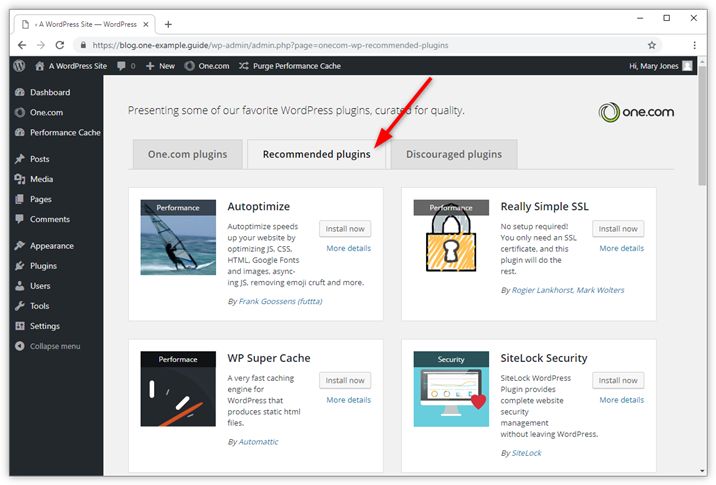View the site lock security icon
The height and width of the screenshot is (485, 716).
(x=83, y=45)
